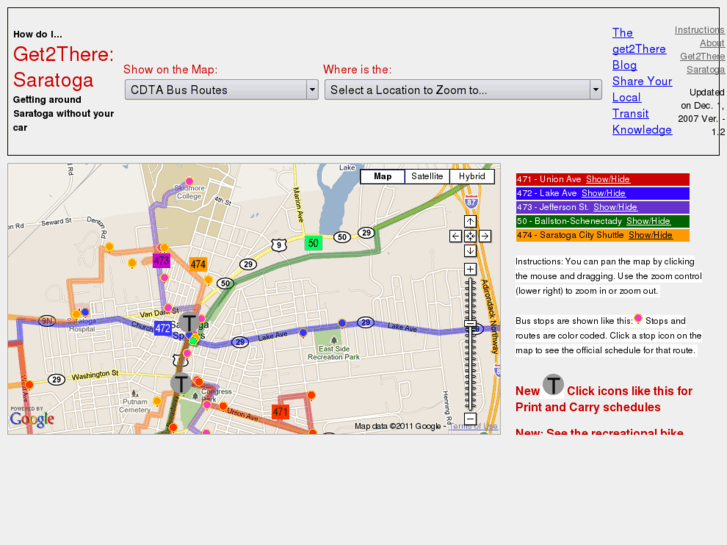Click the pink bus stop at Skidmore College
The height and width of the screenshot is (545, 727).
[x=189, y=181]
